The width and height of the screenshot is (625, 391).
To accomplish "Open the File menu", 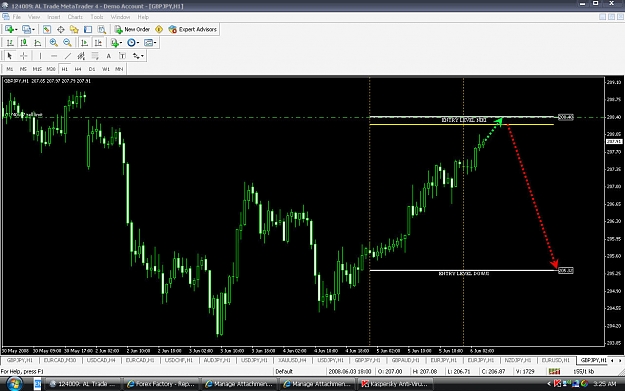I will [17, 17].
